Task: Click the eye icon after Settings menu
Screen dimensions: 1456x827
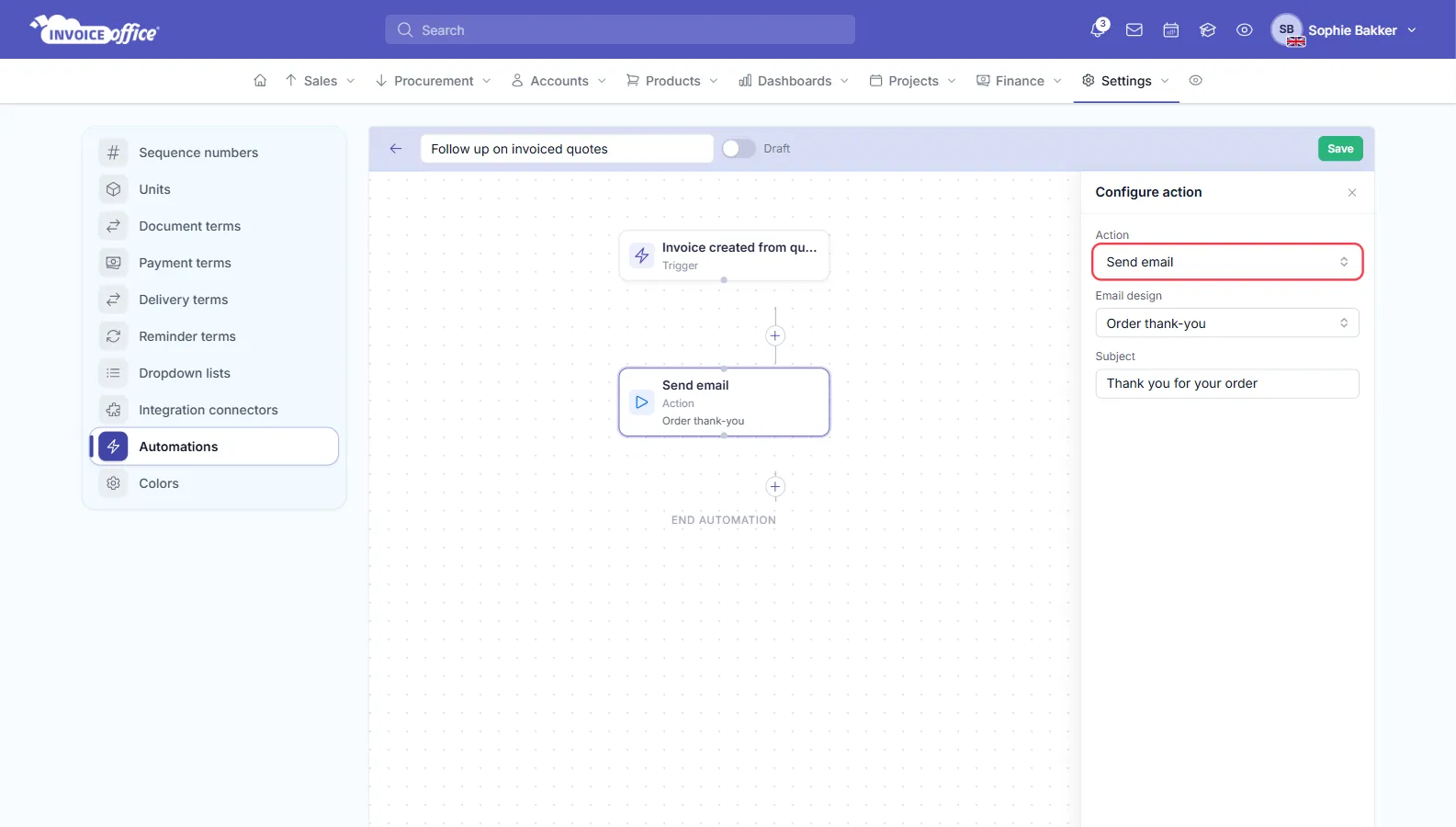Action: click(x=1195, y=81)
